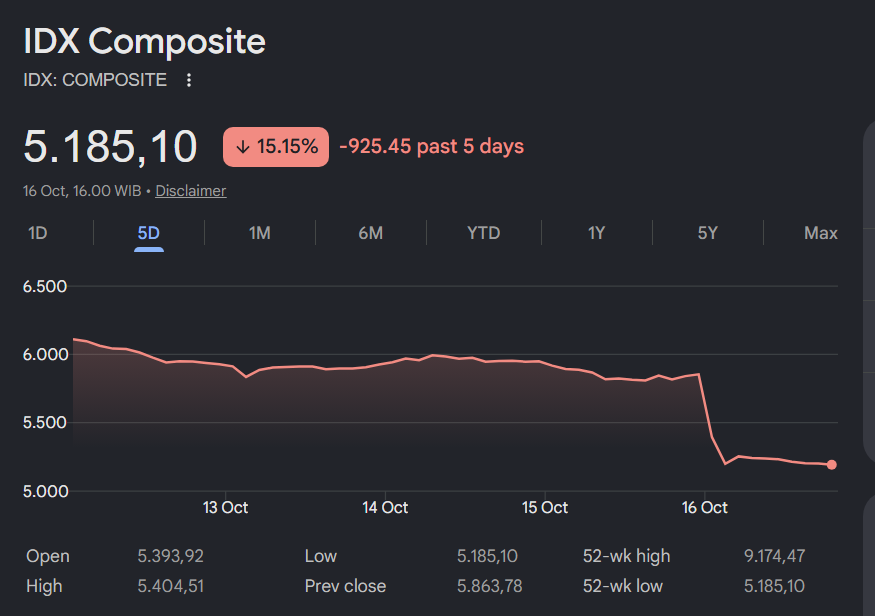Show the 1Y chart range
Image resolution: width=875 pixels, height=616 pixels.
click(x=597, y=233)
